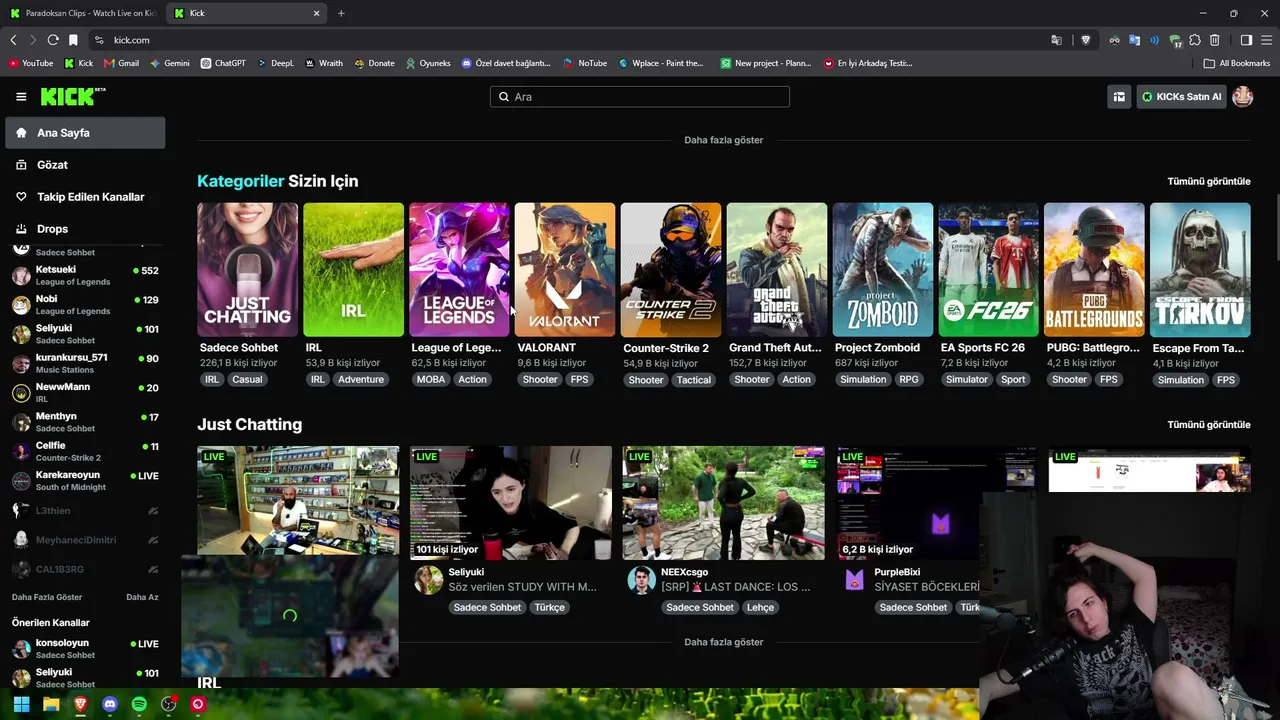Open Karekareoyun's channel in the sidebar
Viewport: 1280px width, 720px height.
click(85, 481)
